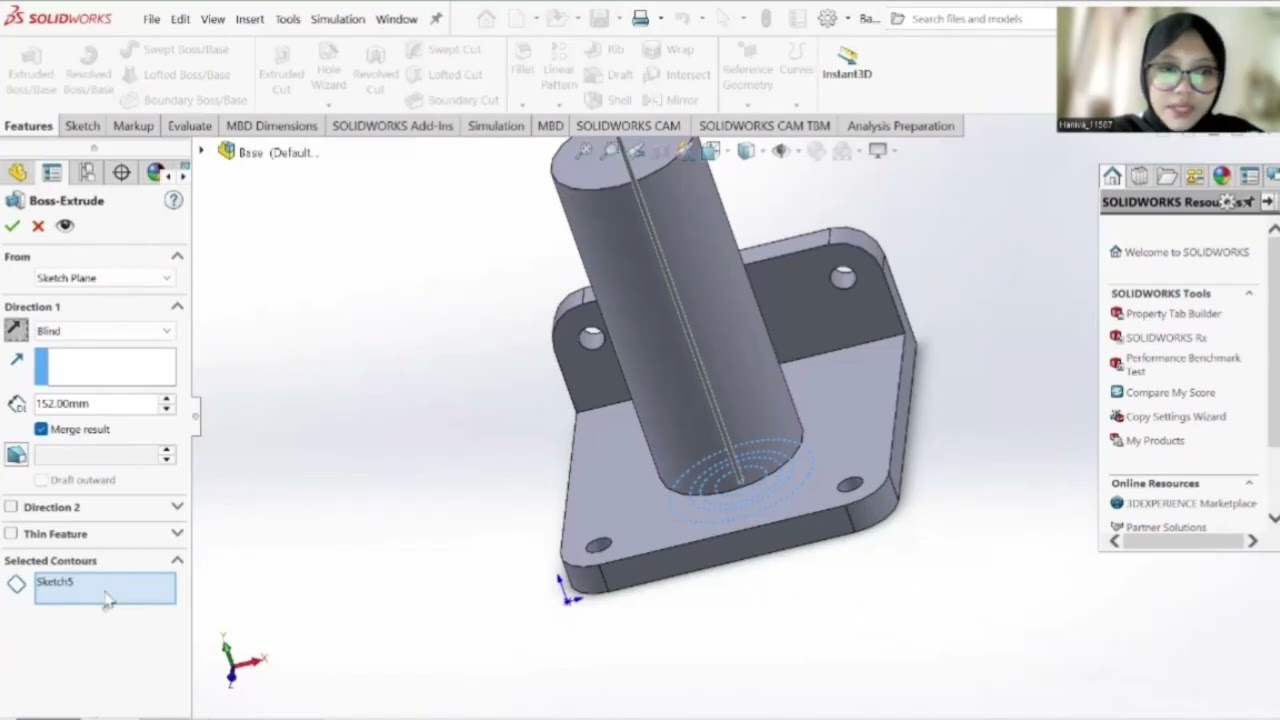Expand the Direction 2 section chevron
This screenshot has height=720, width=1280.
177,507
